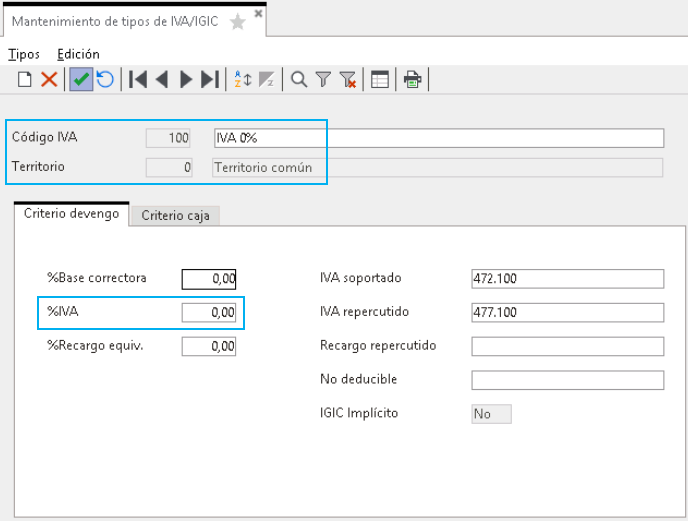Image resolution: width=688 pixels, height=521 pixels.
Task: Select the Criterio devengo tab
Action: pos(72,214)
